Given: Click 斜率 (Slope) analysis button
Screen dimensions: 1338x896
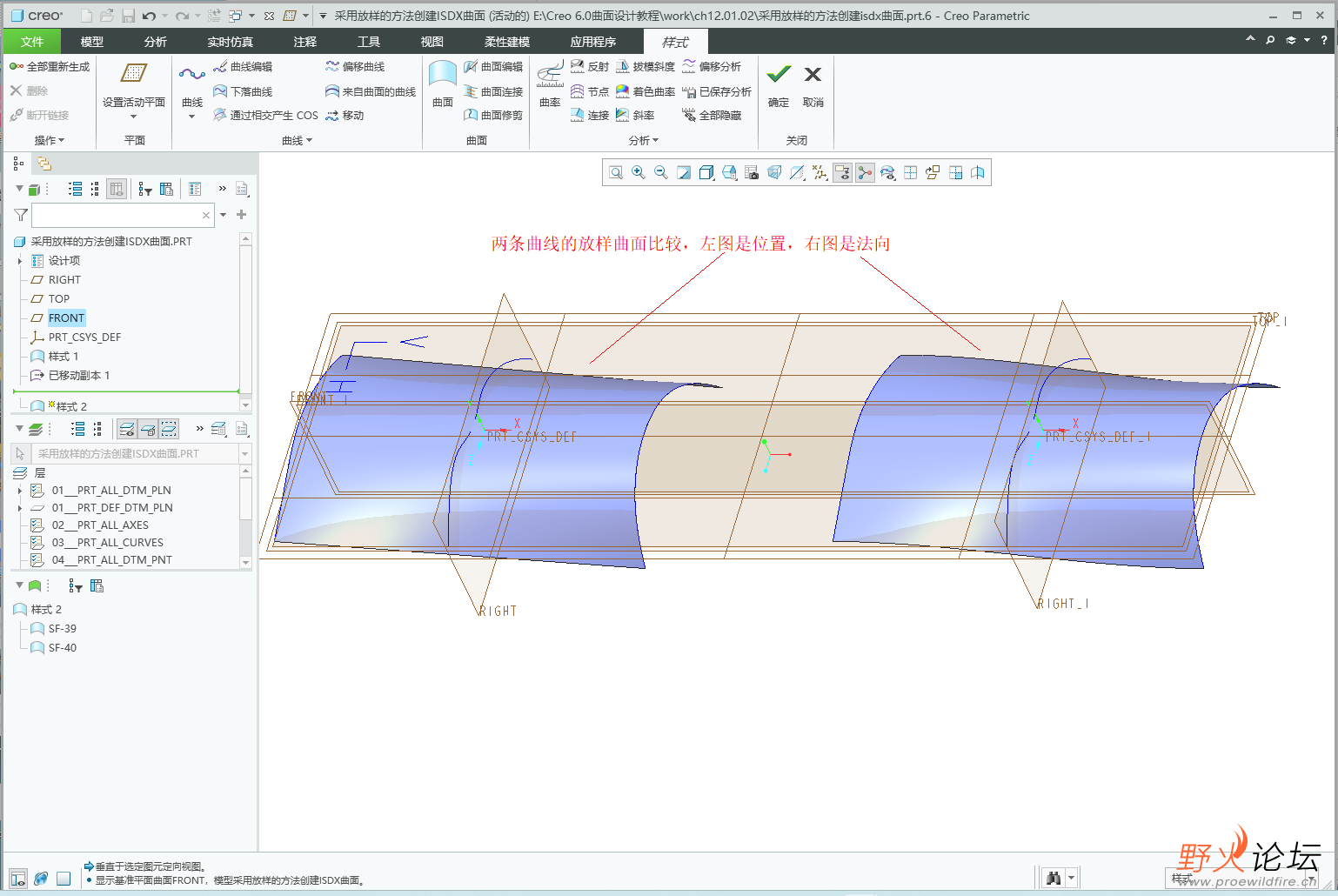Looking at the screenshot, I should coord(635,115).
